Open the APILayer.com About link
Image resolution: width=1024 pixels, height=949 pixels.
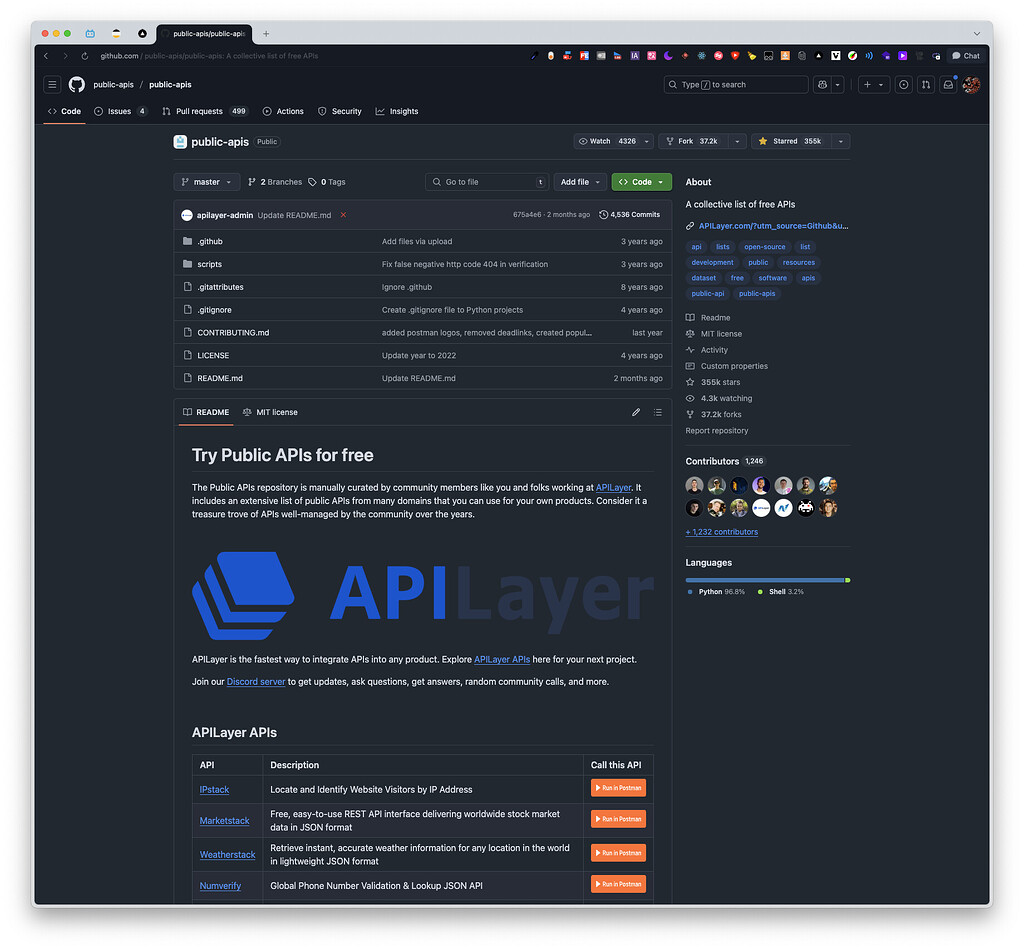click(773, 226)
